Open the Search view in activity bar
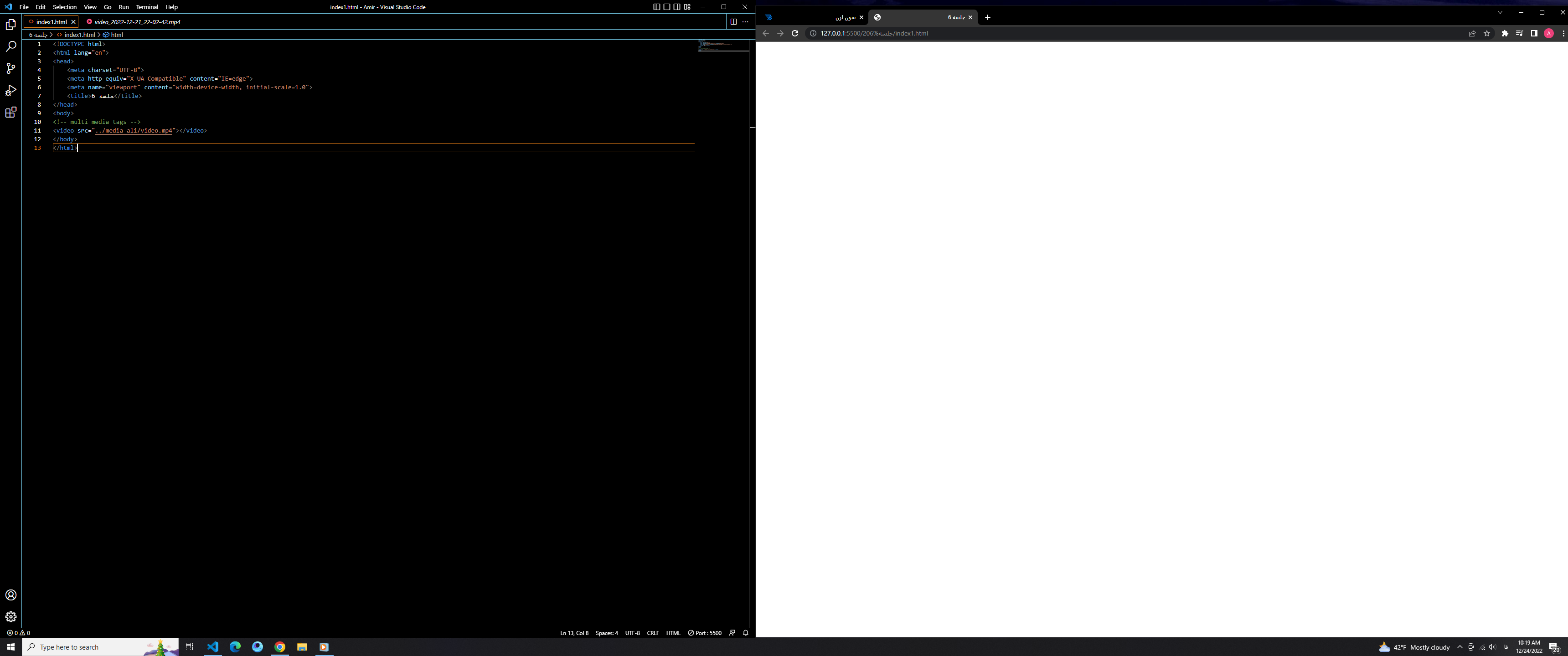Viewport: 1568px width, 656px height. coord(11,46)
